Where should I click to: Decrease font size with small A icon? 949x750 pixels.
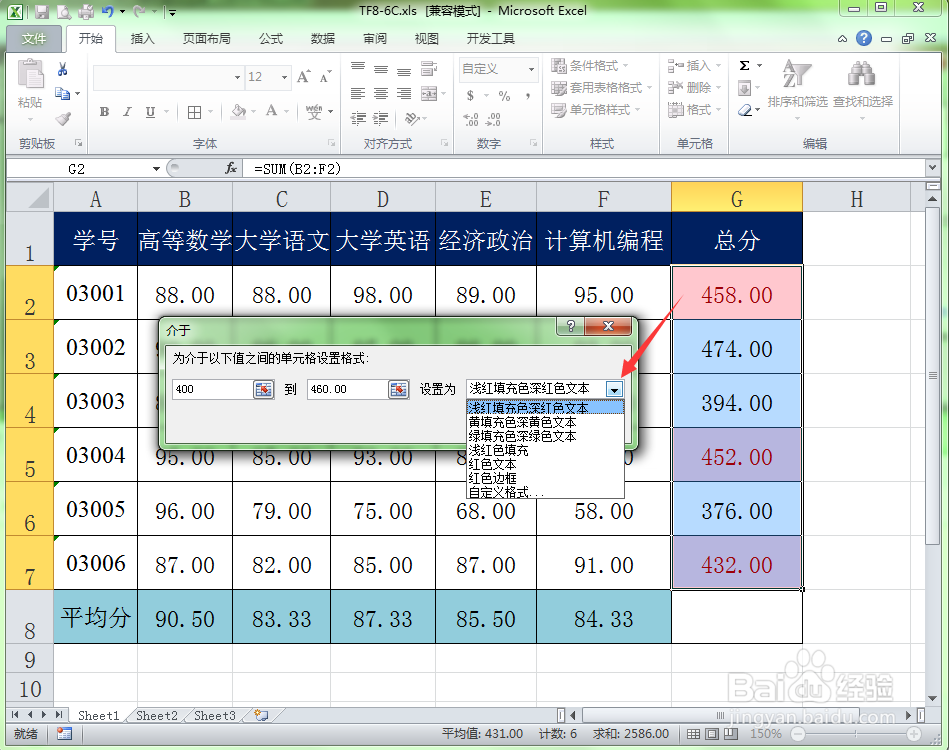[x=326, y=77]
